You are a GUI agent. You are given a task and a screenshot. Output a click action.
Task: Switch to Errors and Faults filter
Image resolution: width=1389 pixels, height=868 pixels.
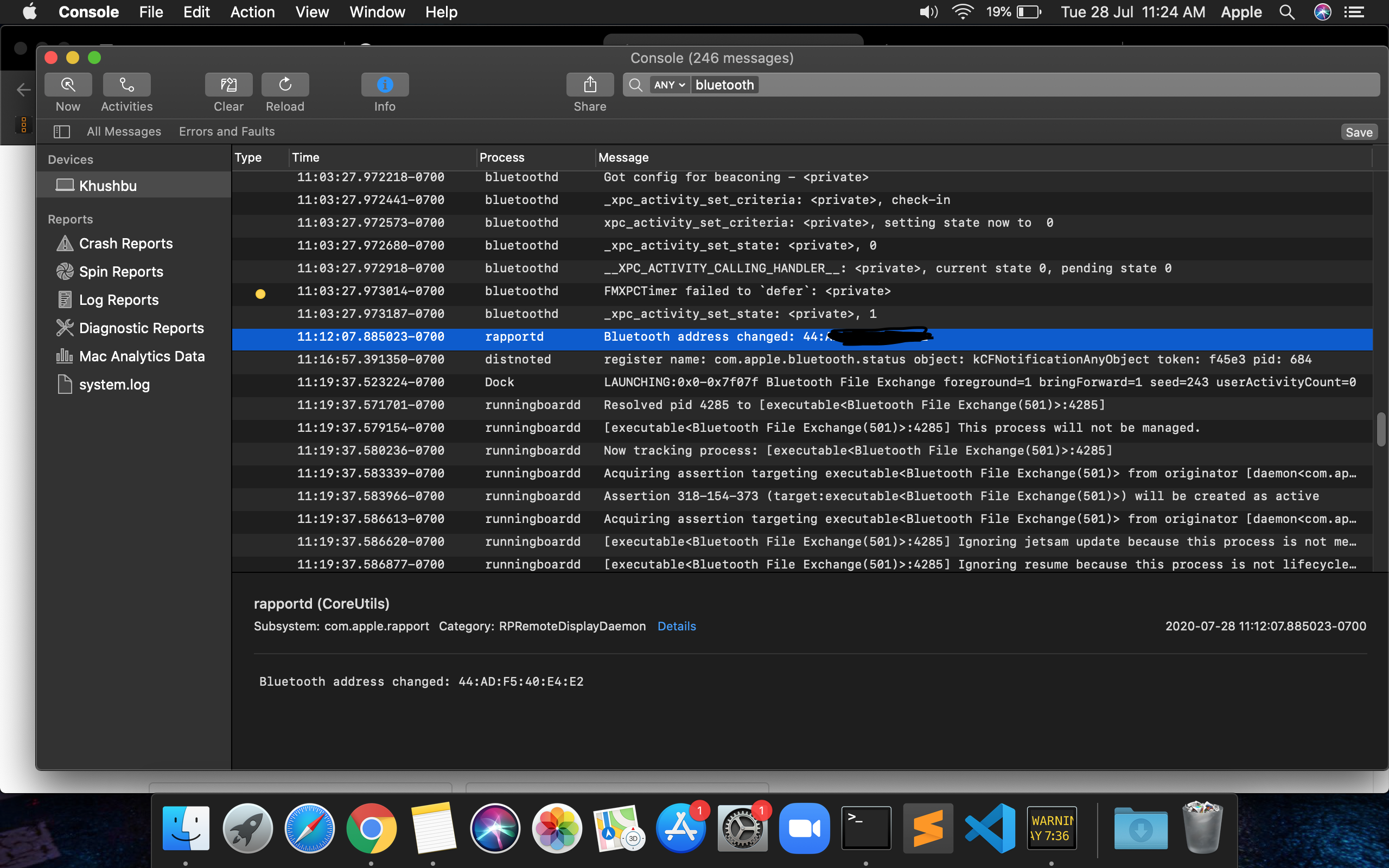tap(227, 131)
